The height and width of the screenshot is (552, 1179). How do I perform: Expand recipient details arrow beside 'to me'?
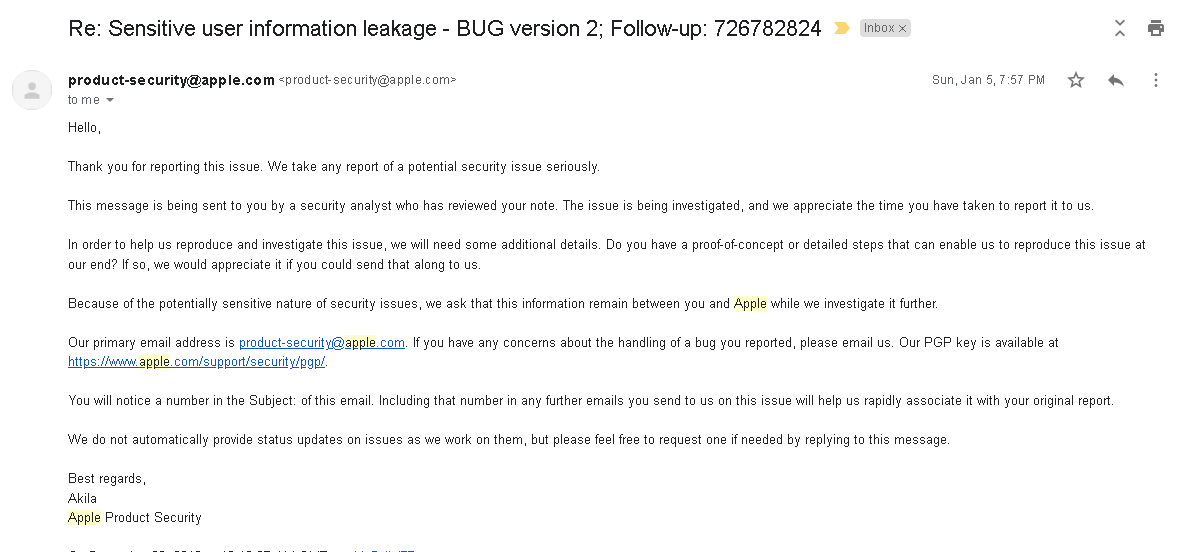click(x=110, y=100)
